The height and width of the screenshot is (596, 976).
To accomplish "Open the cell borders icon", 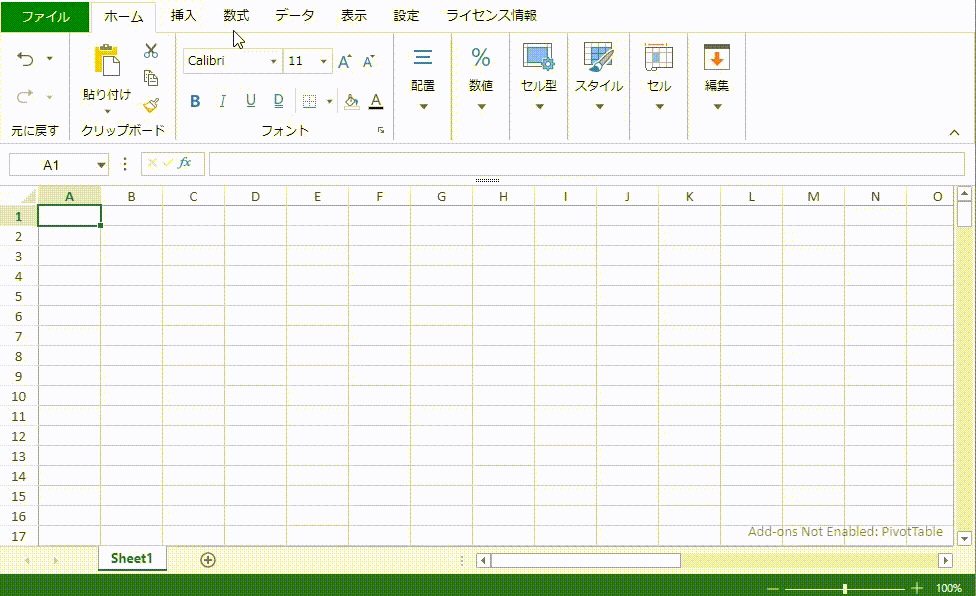I will tap(309, 101).
